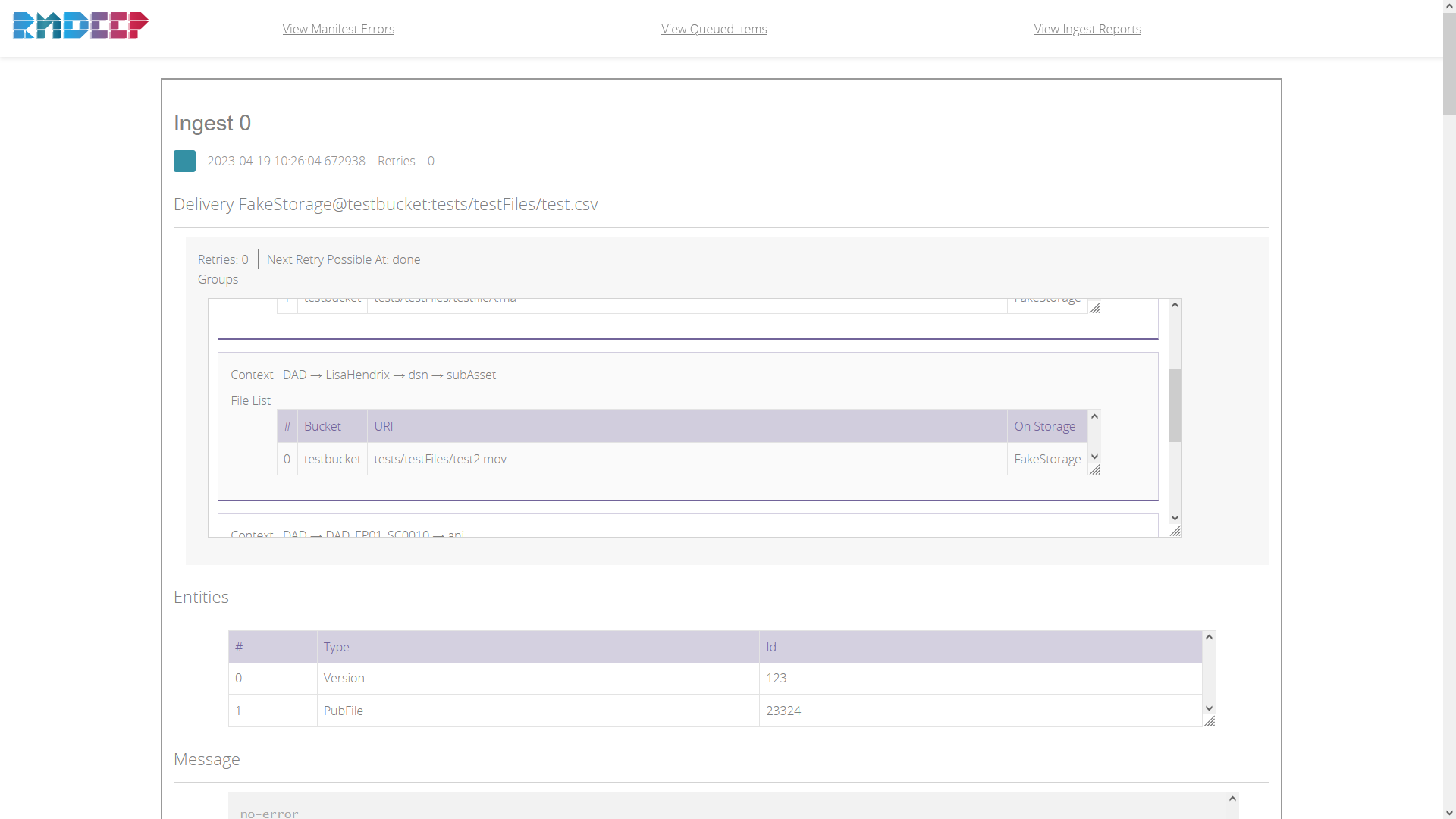Click the Entities table resize handle
1456x819 pixels.
point(1210,721)
